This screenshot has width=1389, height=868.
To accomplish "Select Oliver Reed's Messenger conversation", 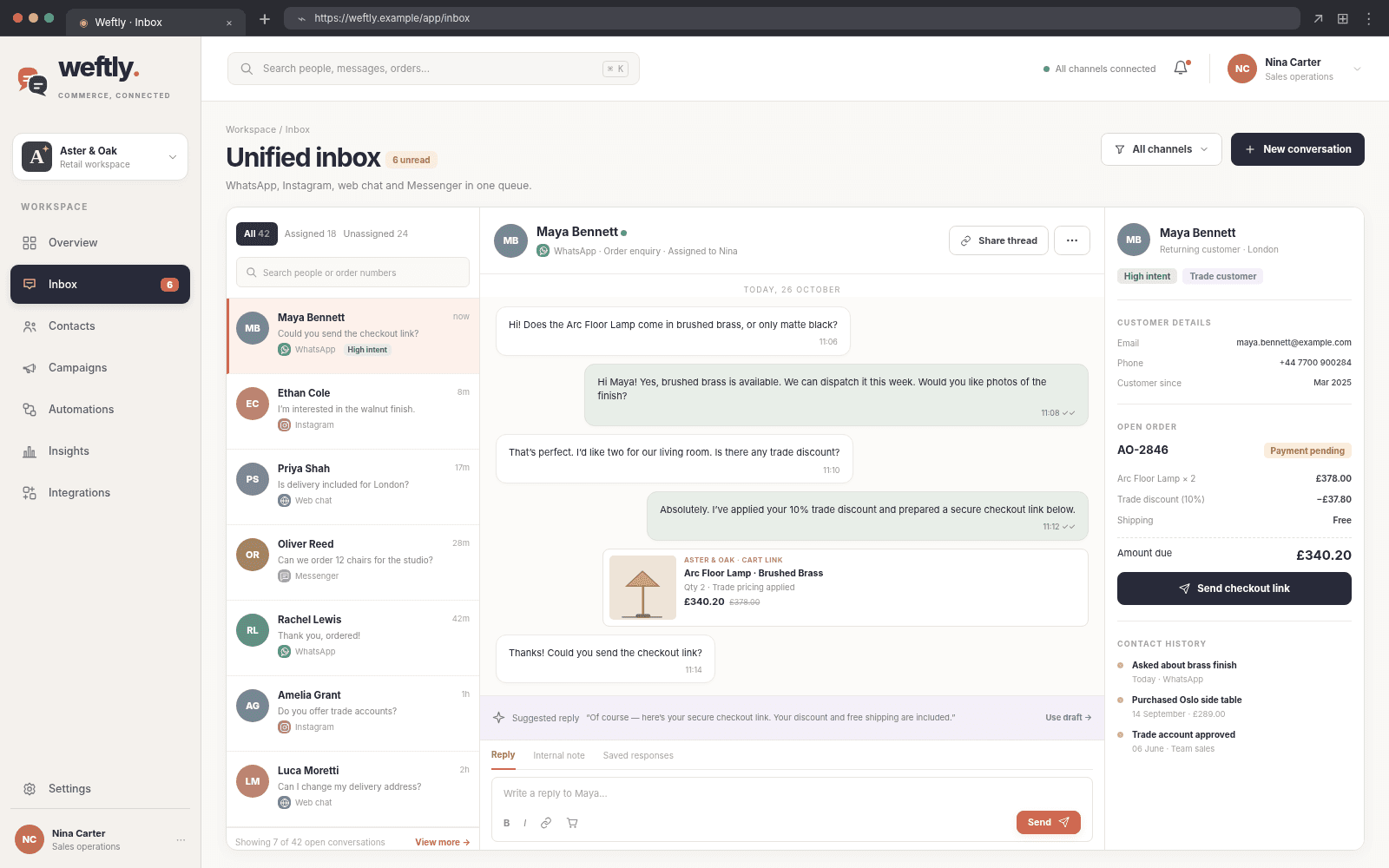I will pyautogui.click(x=352, y=562).
